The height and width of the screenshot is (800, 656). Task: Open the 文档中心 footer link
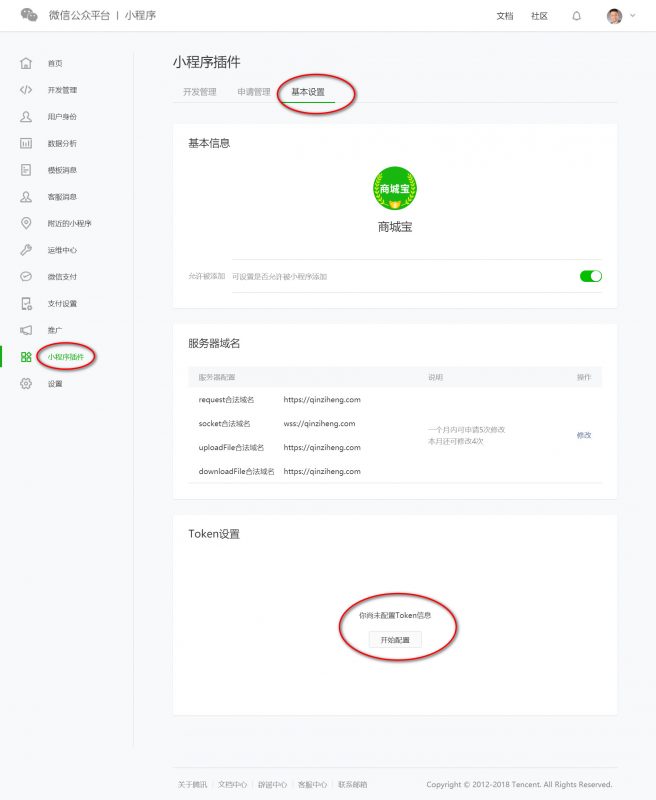pos(232,785)
